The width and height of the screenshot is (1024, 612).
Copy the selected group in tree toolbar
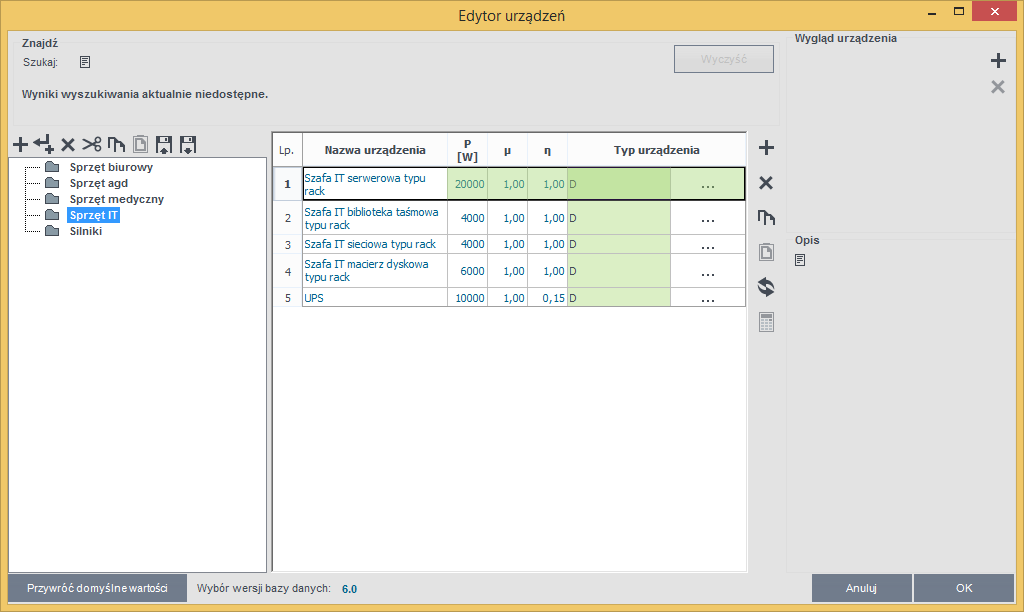116,144
